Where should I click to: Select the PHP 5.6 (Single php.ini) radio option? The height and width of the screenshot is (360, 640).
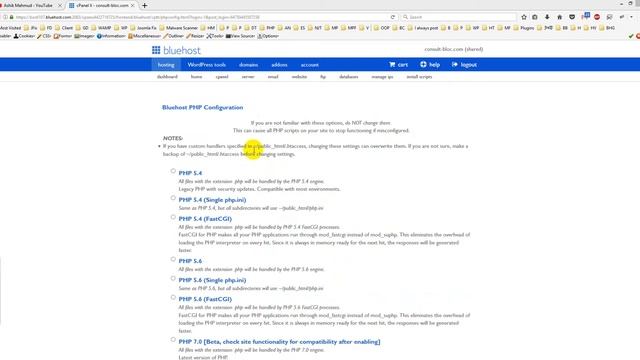coord(173,278)
